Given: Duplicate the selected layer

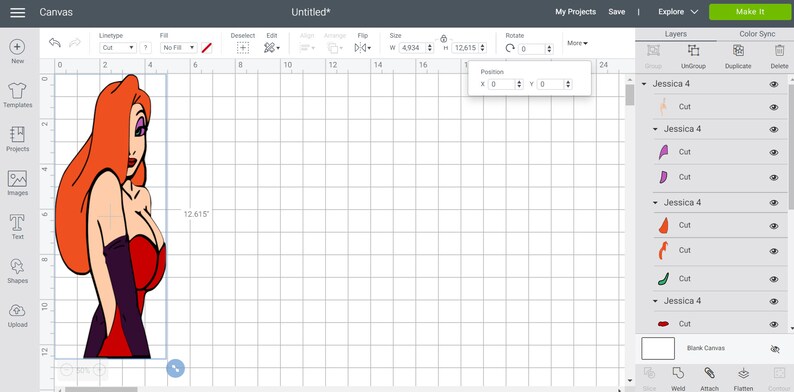Looking at the screenshot, I should pyautogui.click(x=738, y=57).
